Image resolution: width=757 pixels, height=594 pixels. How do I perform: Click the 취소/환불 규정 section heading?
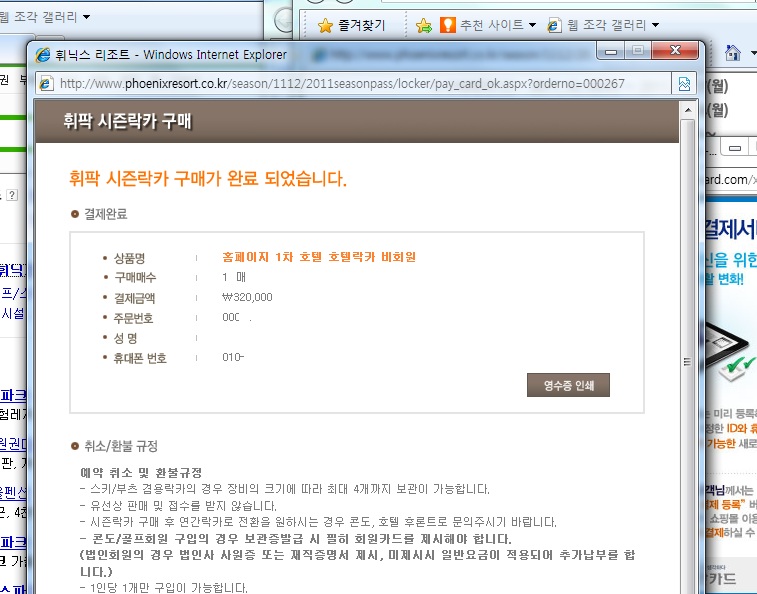(121, 446)
